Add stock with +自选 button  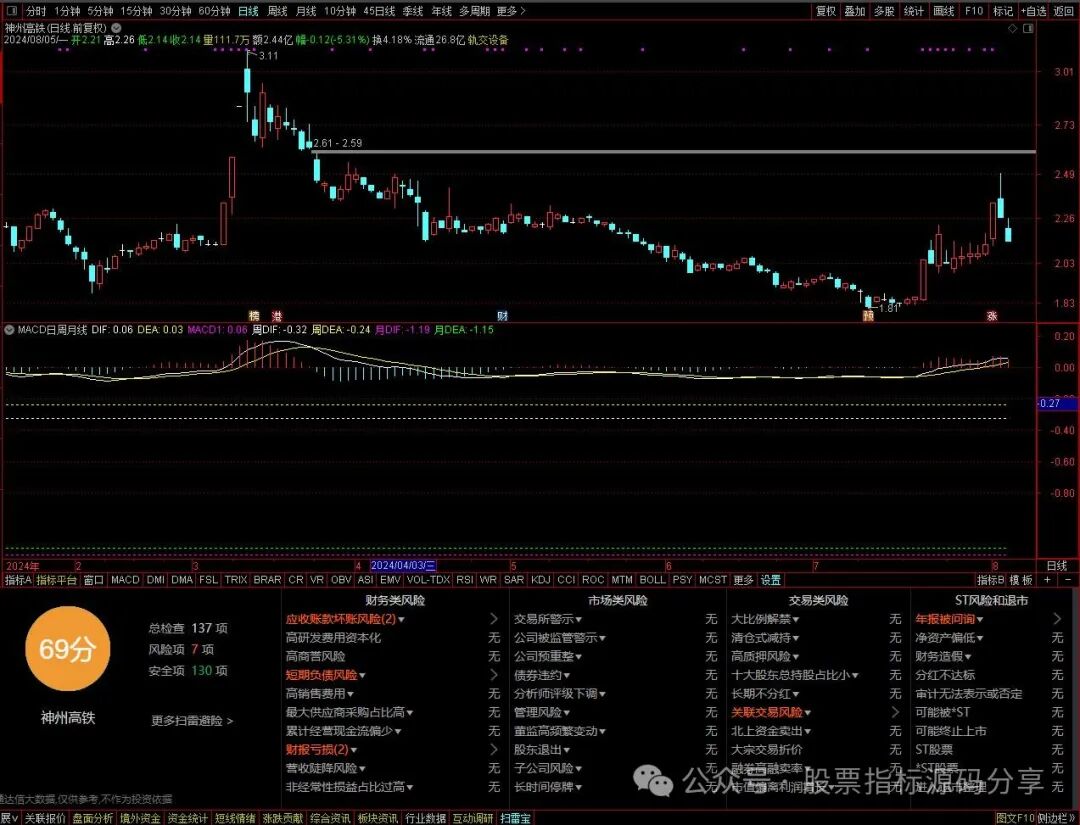point(1034,11)
